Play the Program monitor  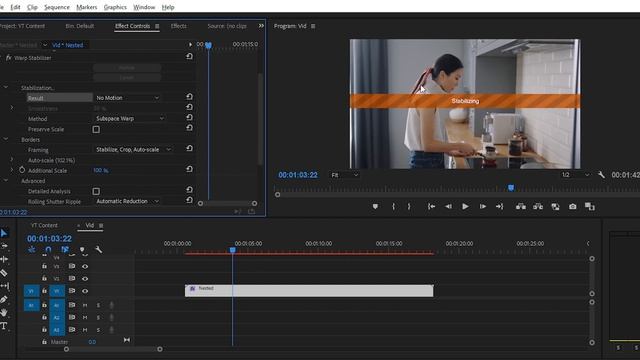pyautogui.click(x=465, y=207)
